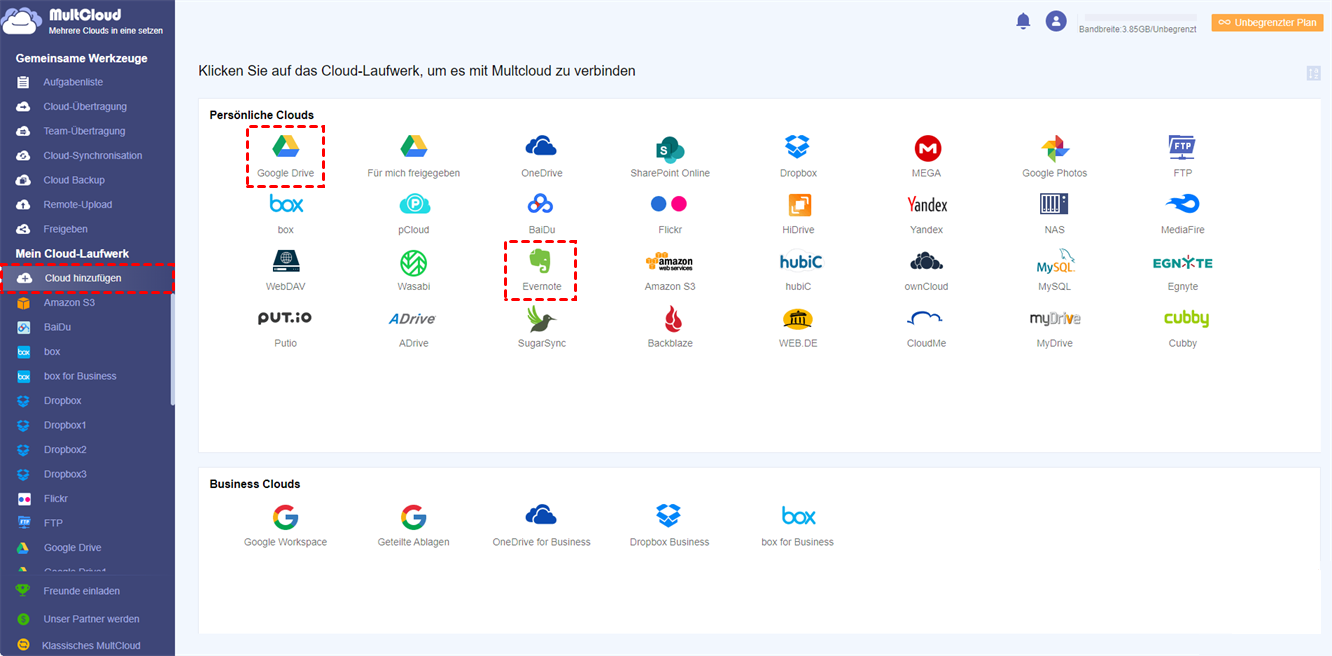Add the HiDrive cloud
This screenshot has height=656, width=1332.
coord(799,205)
